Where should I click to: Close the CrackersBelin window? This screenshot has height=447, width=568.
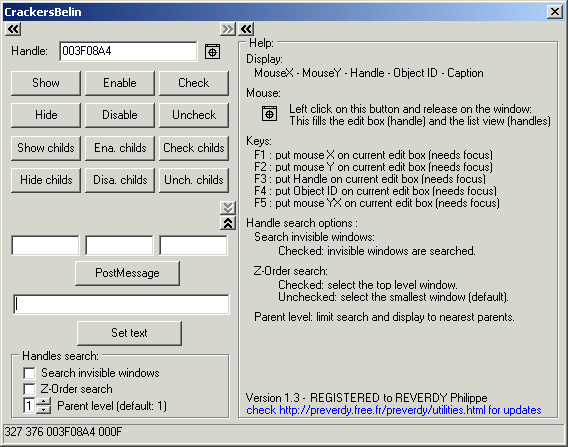click(x=555, y=12)
